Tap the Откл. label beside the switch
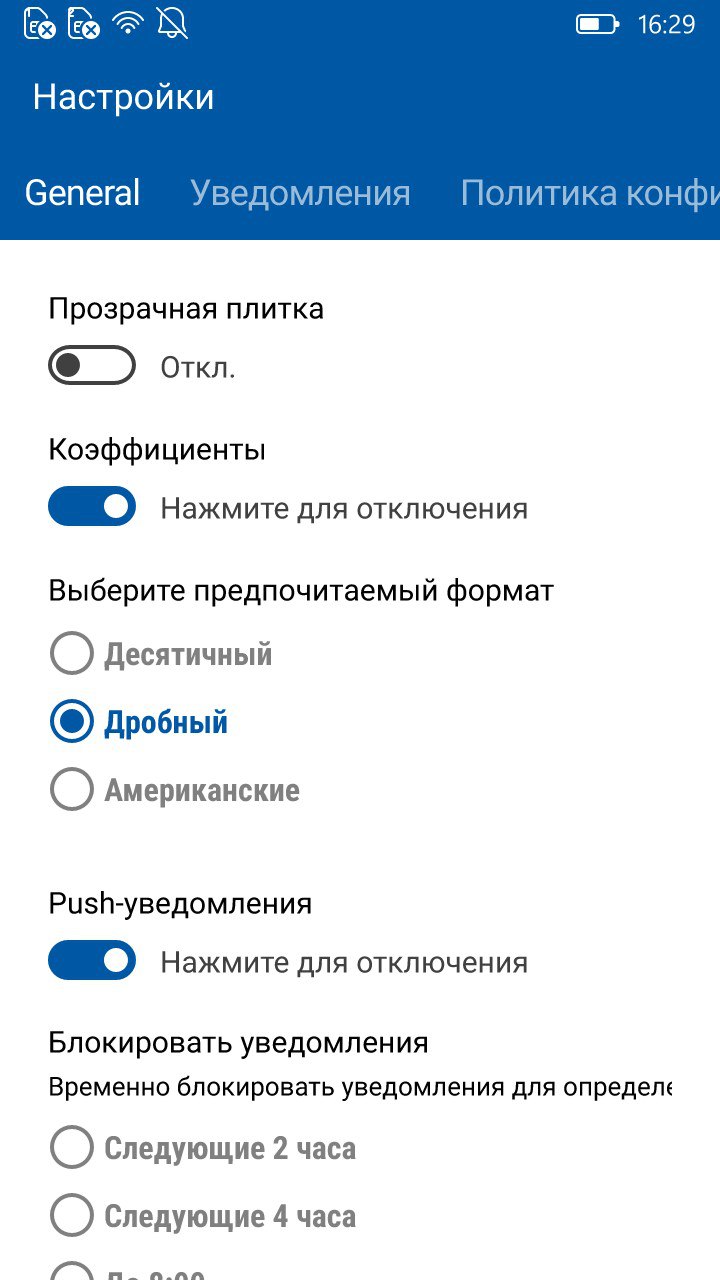 (x=198, y=368)
